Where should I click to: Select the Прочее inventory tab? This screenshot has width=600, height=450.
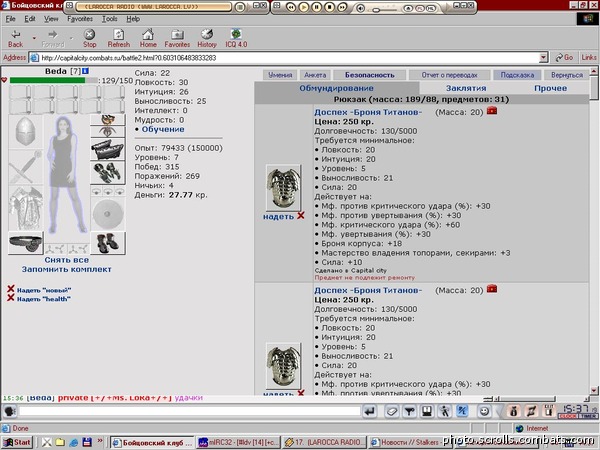tap(550, 88)
